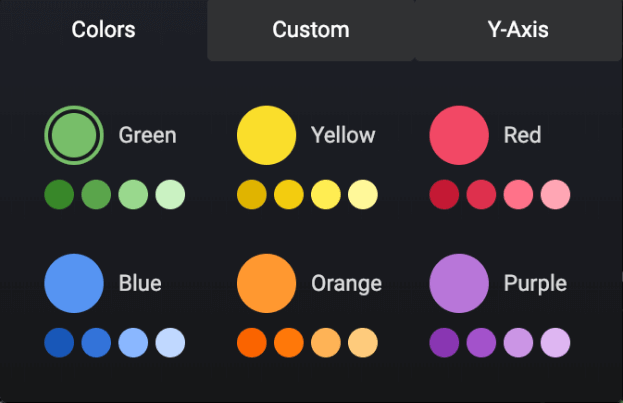623x403 pixels.
Task: Select the darkest green shade swatch
Action: [59, 194]
